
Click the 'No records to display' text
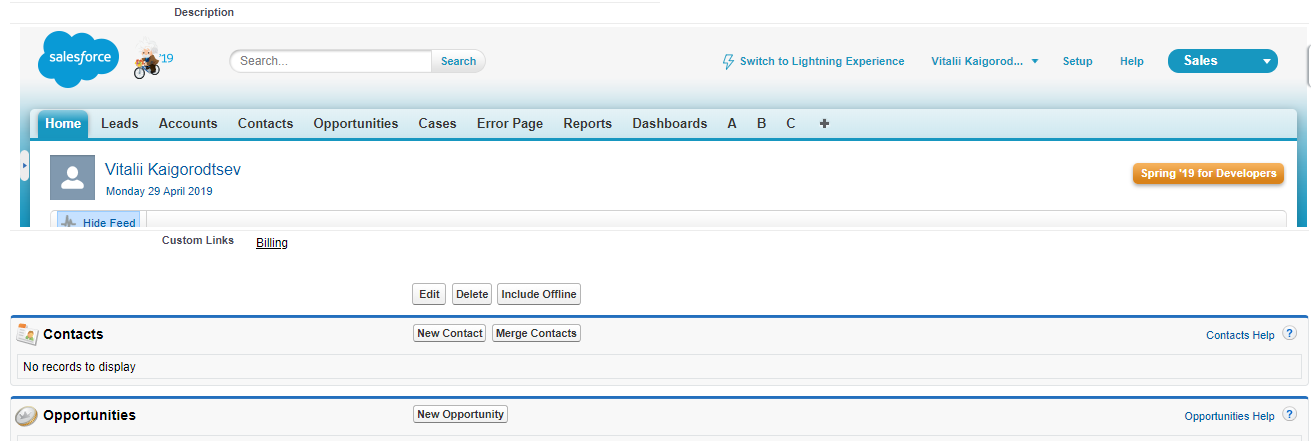[79, 367]
